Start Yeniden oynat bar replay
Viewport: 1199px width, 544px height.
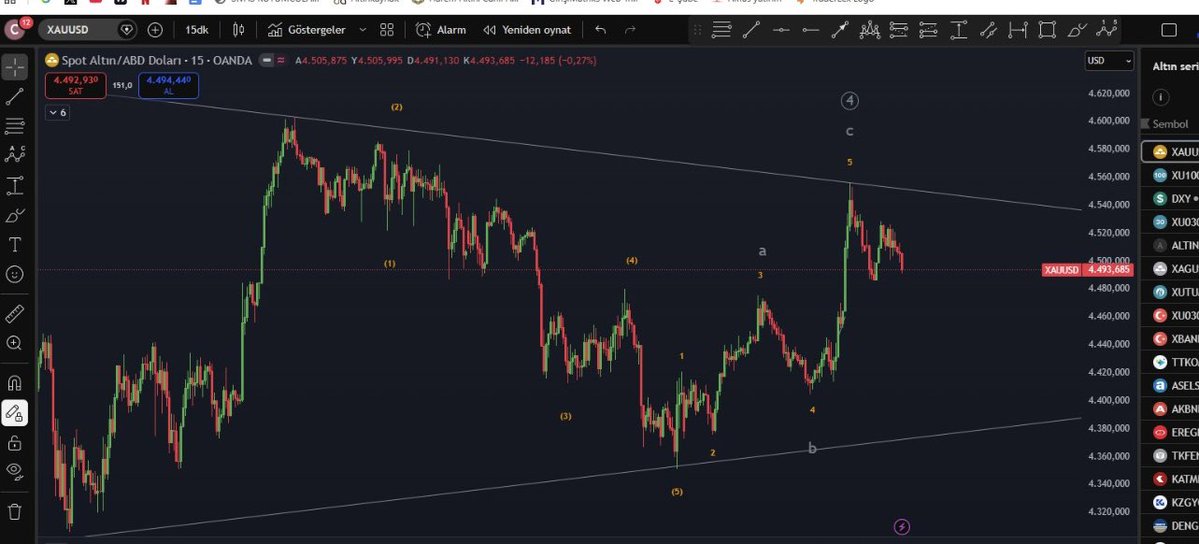tap(528, 30)
